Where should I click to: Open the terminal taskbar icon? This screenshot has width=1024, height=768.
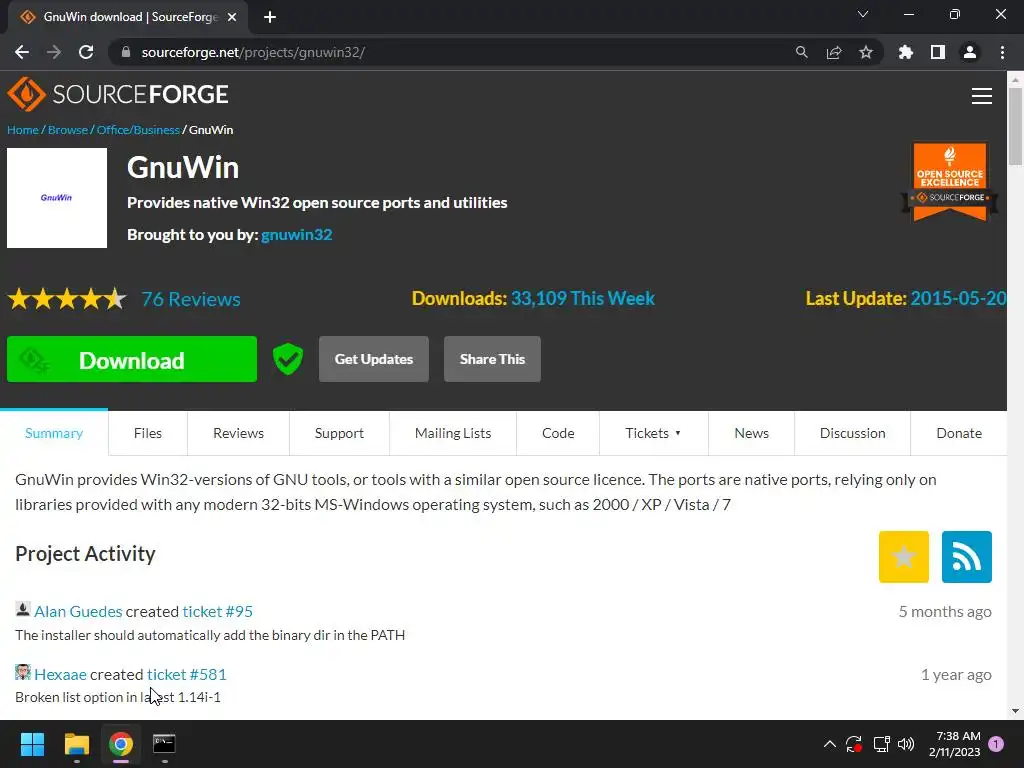click(164, 744)
